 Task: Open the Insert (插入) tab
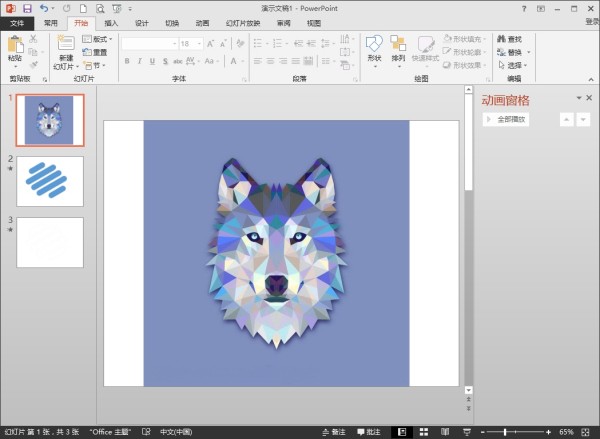coord(110,22)
